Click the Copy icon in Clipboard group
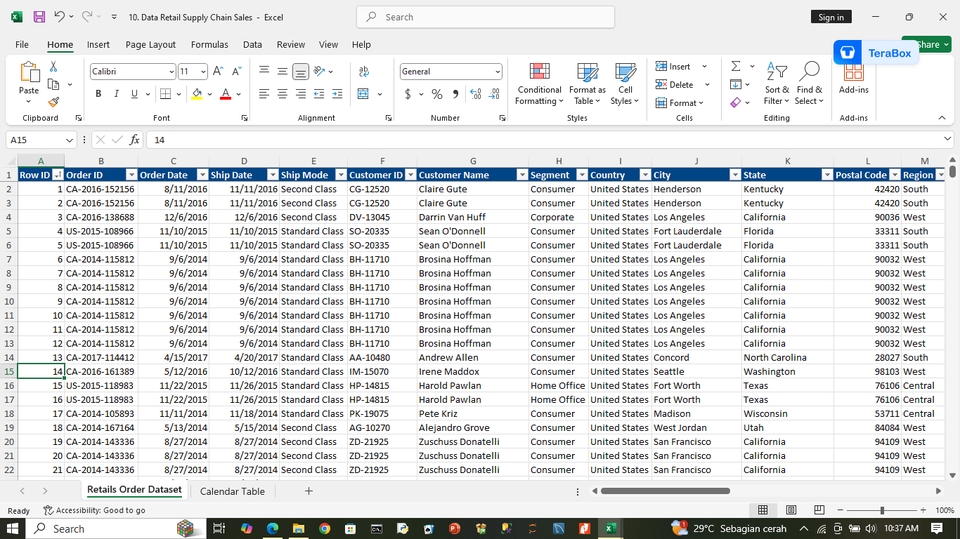The image size is (960, 539). pos(53,85)
